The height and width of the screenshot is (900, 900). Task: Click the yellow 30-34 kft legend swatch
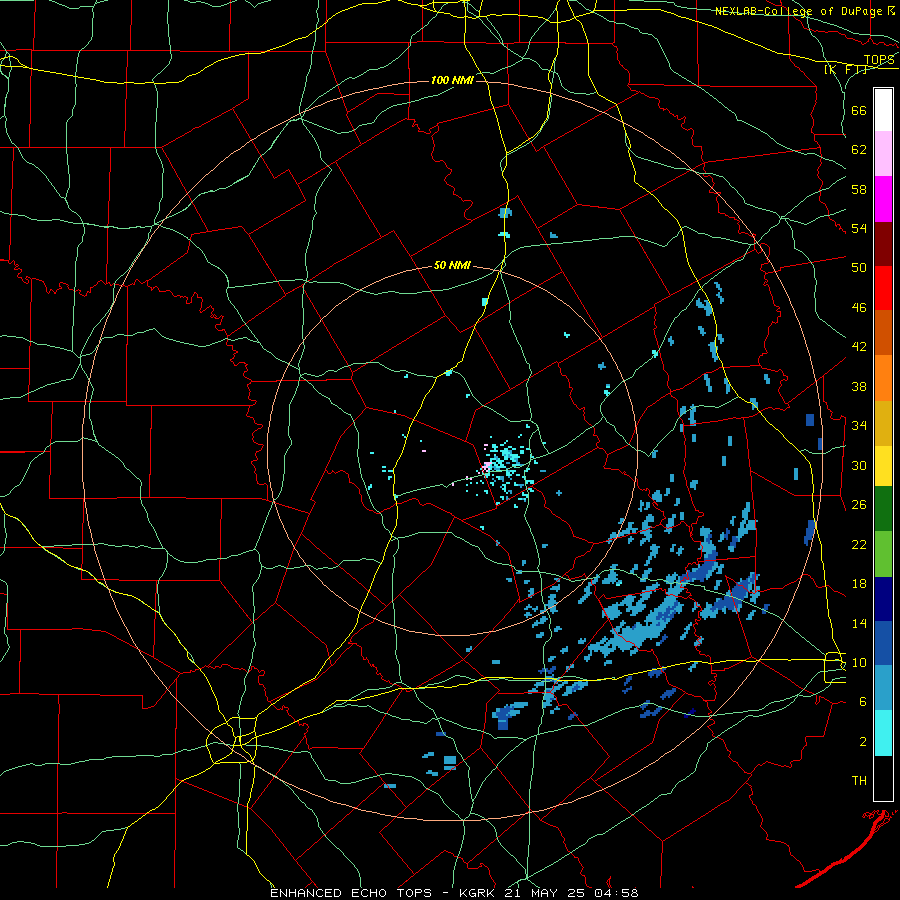pos(883,466)
